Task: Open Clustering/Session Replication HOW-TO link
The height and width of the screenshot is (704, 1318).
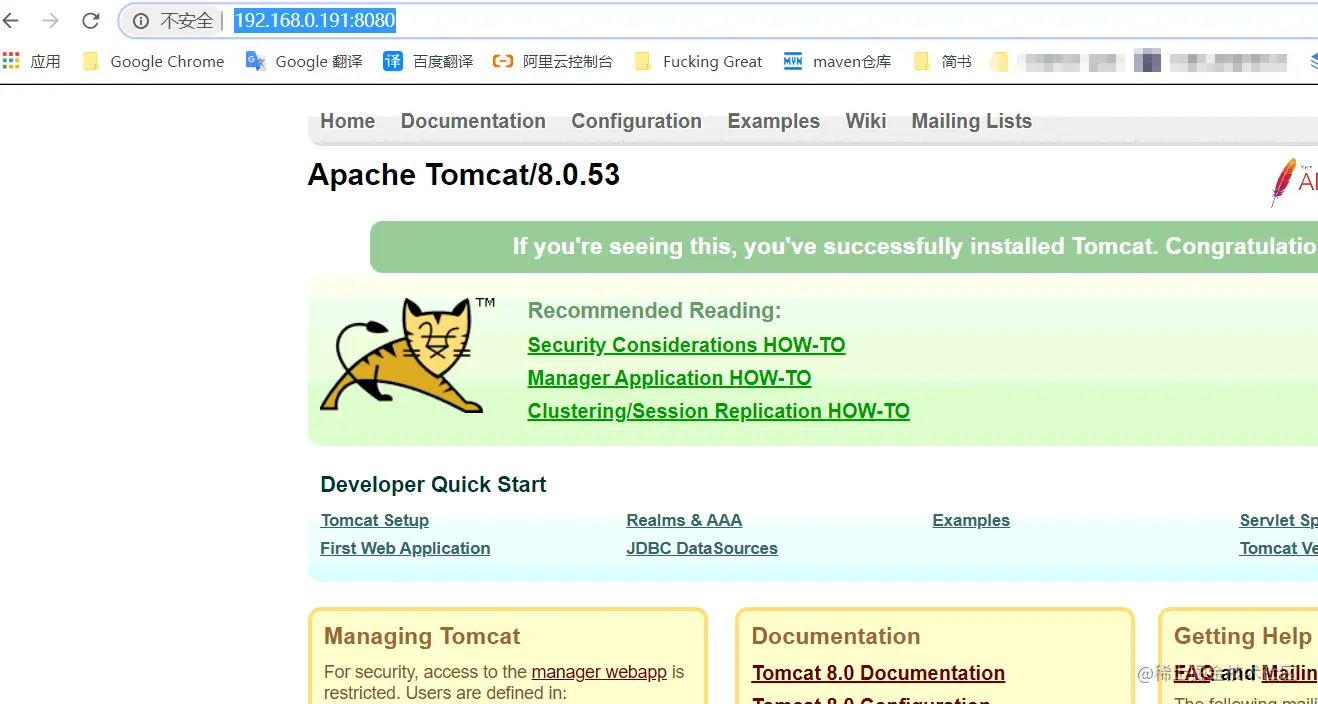Action: click(x=718, y=411)
